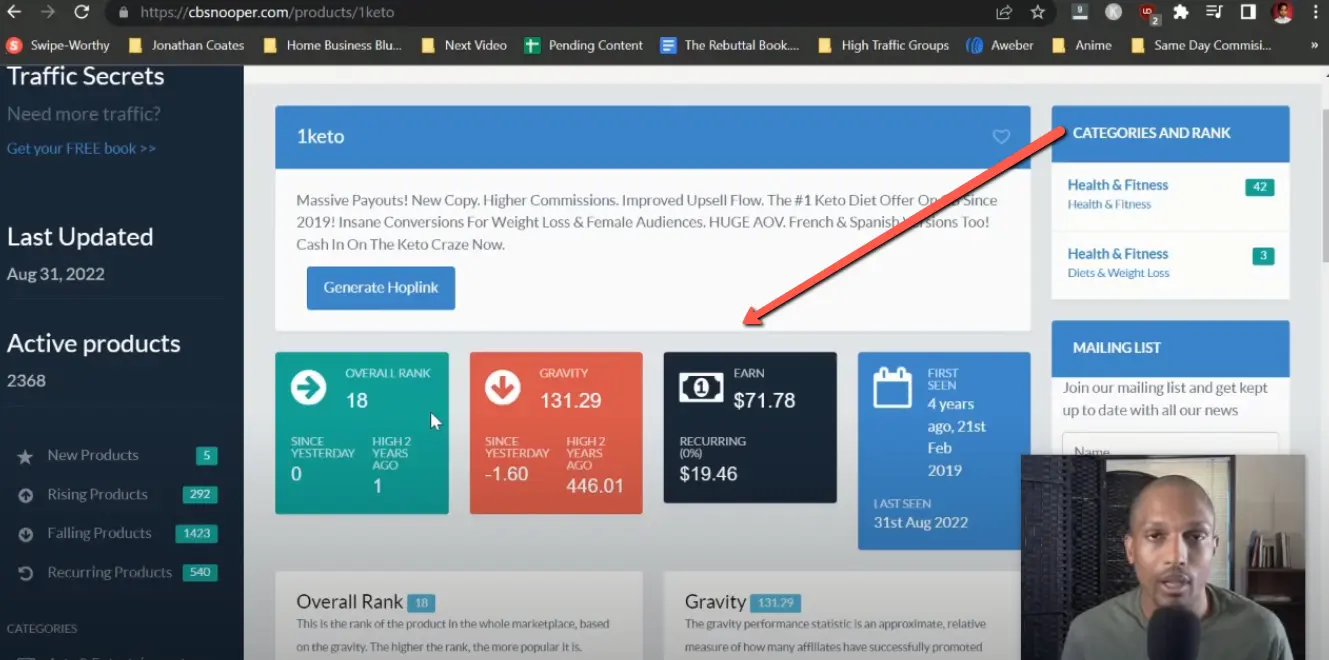Click the Name field in the mailing list

pos(1168,449)
